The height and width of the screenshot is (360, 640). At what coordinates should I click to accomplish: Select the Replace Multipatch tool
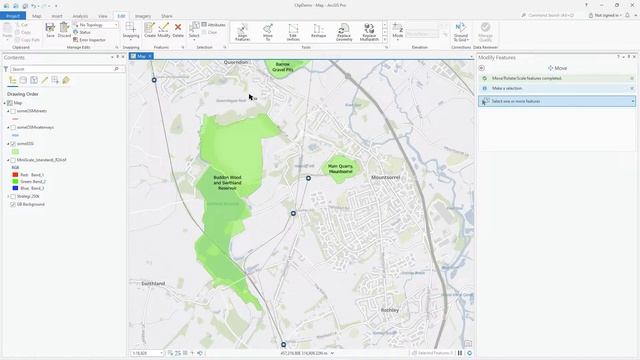tap(369, 32)
